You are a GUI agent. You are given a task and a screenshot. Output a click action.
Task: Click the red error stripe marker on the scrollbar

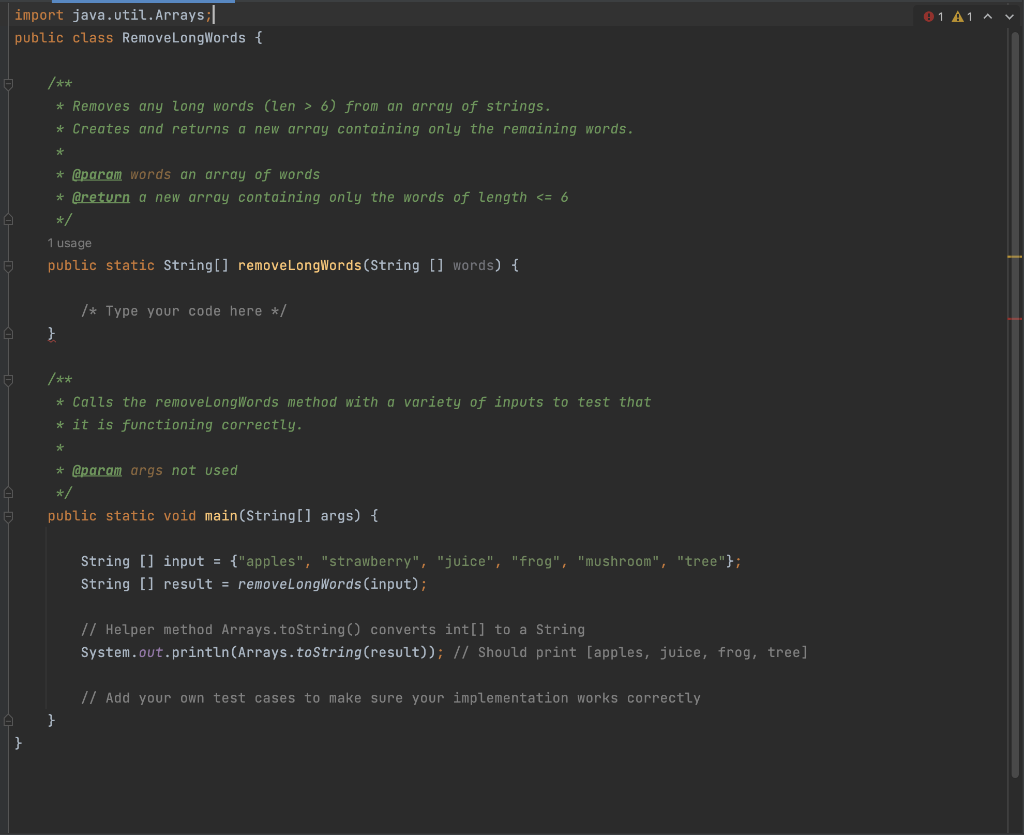tap(1014, 319)
